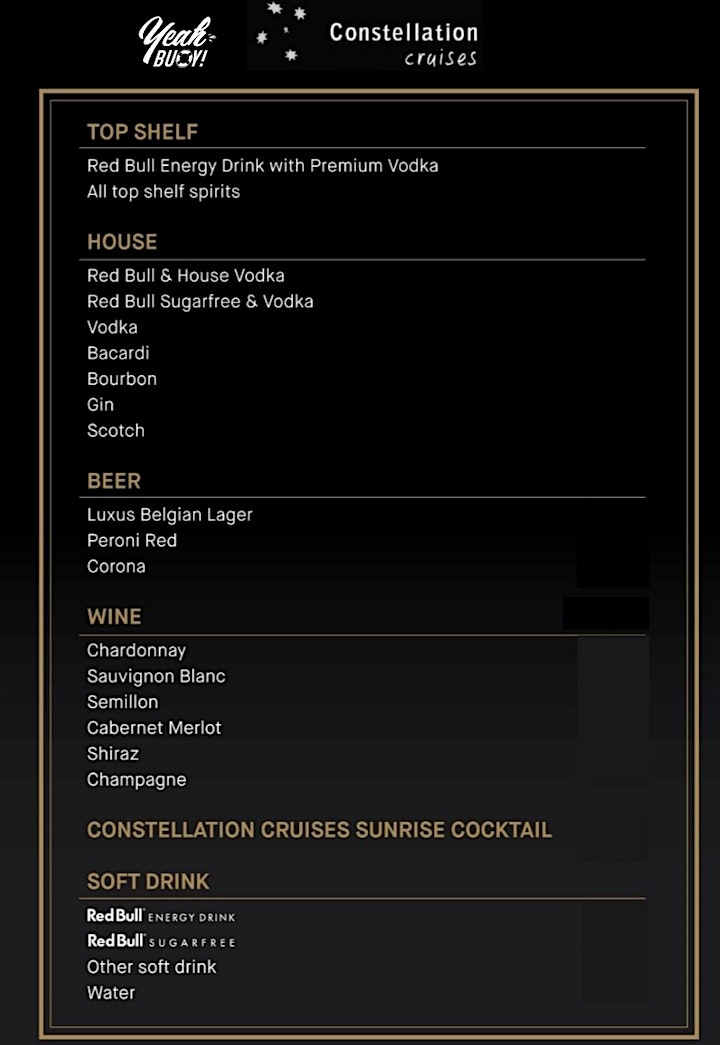
Task: Choose Peroni Red beer
Action: pos(132,540)
